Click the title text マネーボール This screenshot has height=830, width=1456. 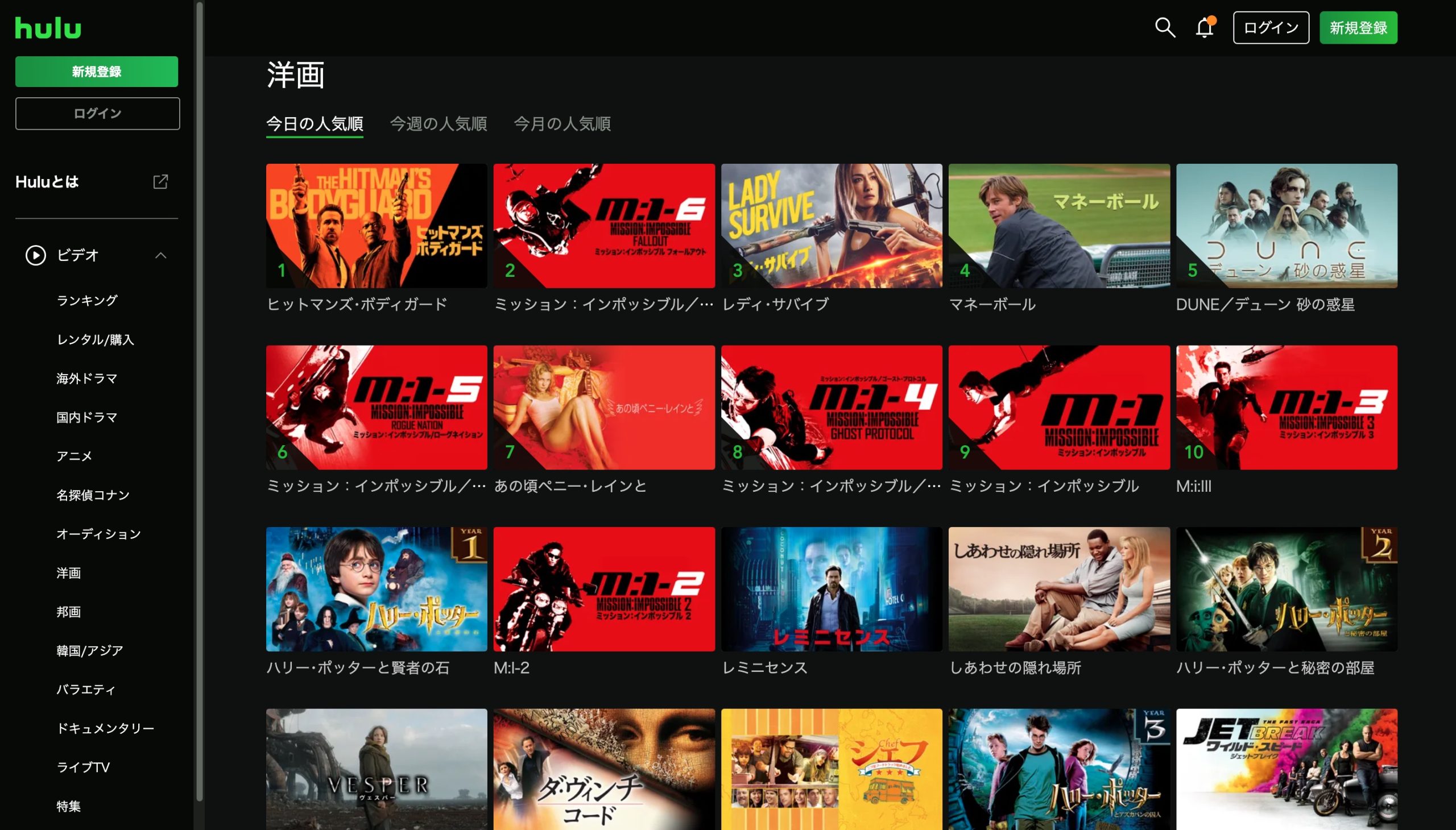click(x=992, y=304)
